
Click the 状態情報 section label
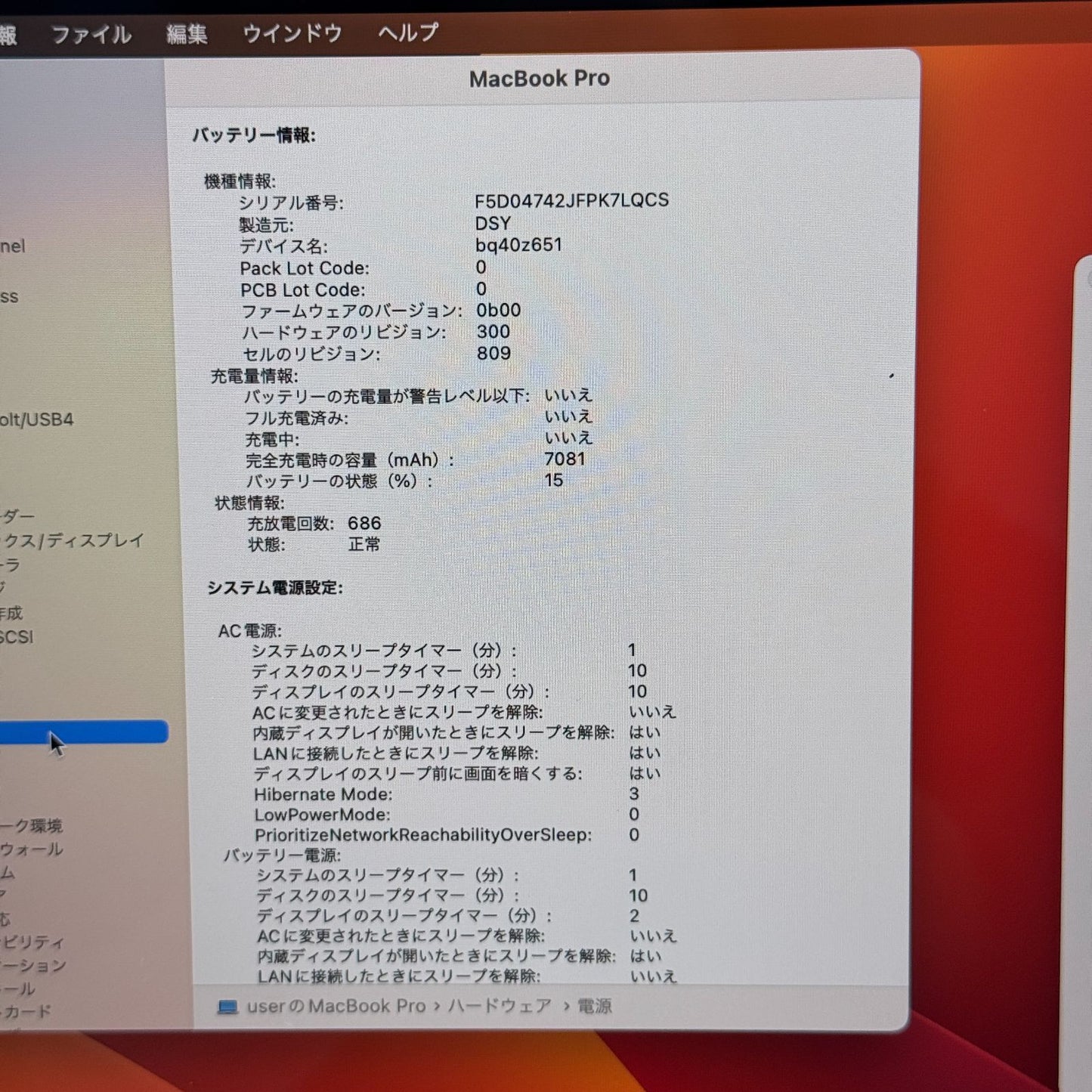(x=250, y=503)
